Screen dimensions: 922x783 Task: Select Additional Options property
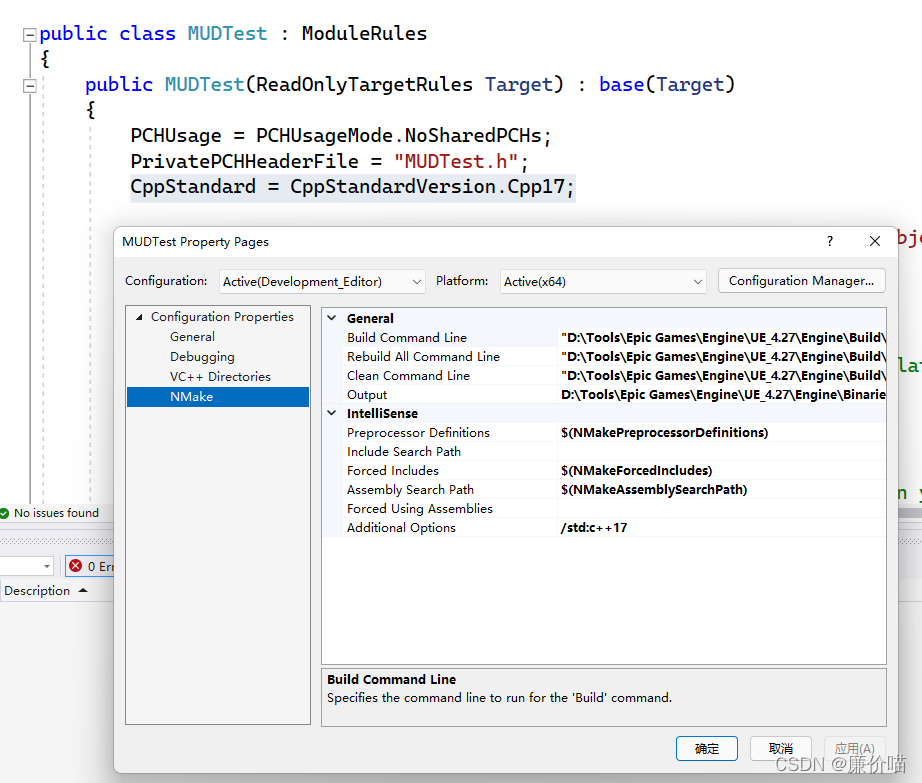coord(401,528)
